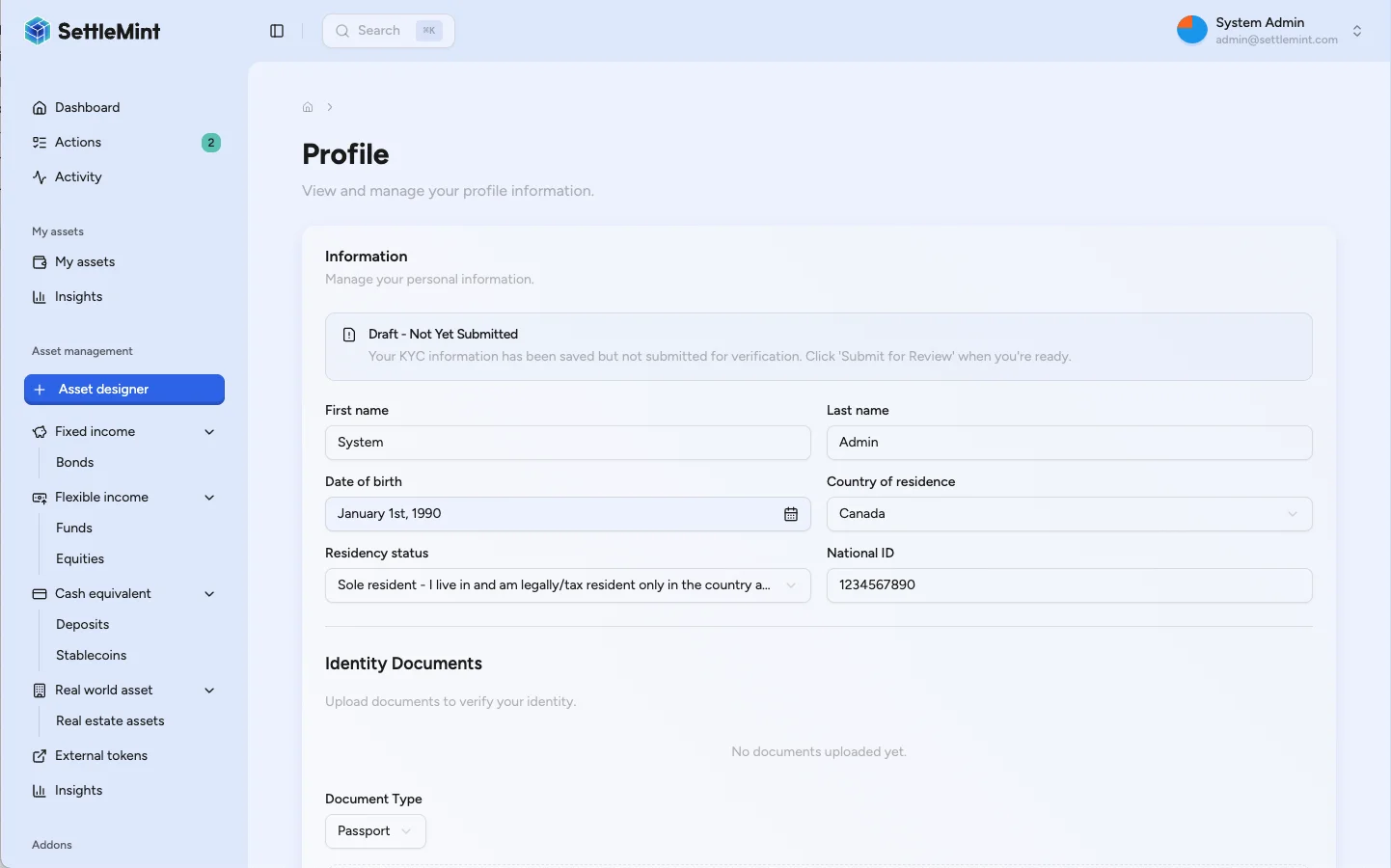Collapse the Fixed income section

pyautogui.click(x=209, y=432)
